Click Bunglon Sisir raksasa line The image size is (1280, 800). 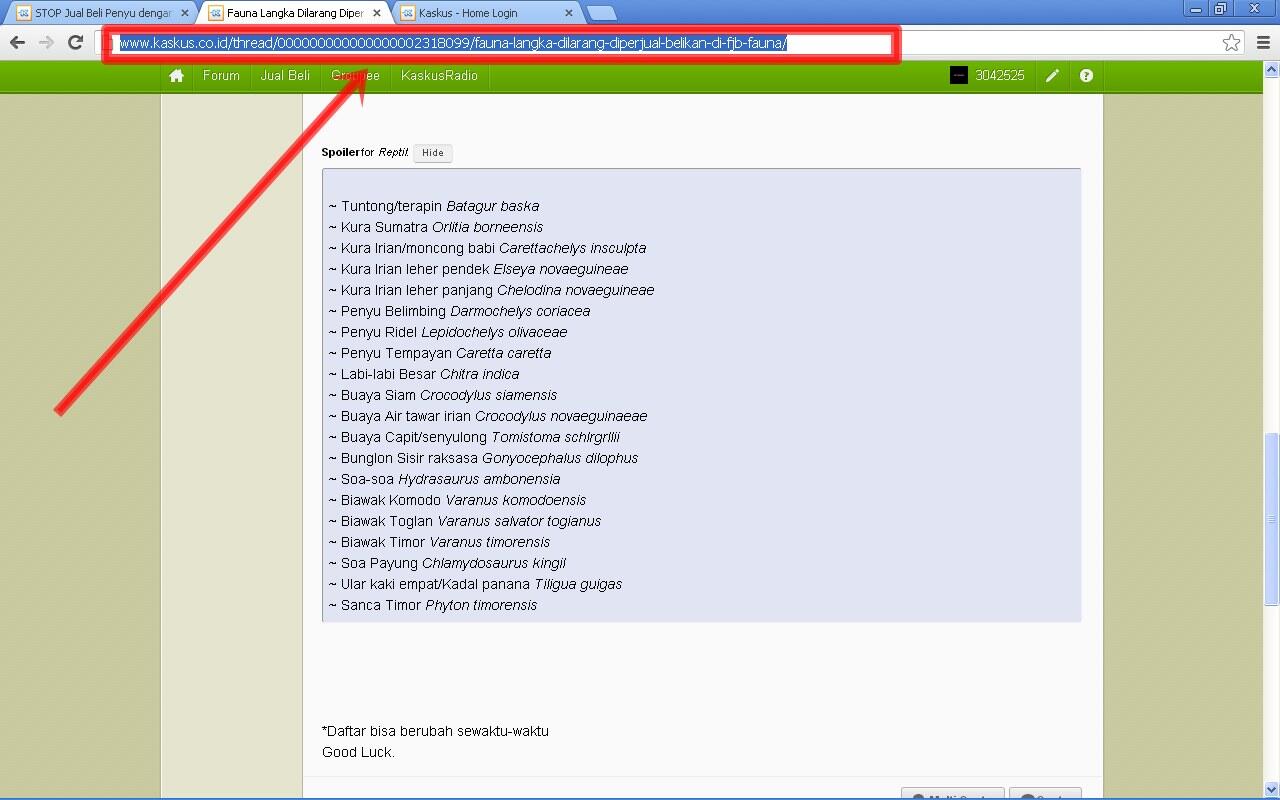click(483, 458)
